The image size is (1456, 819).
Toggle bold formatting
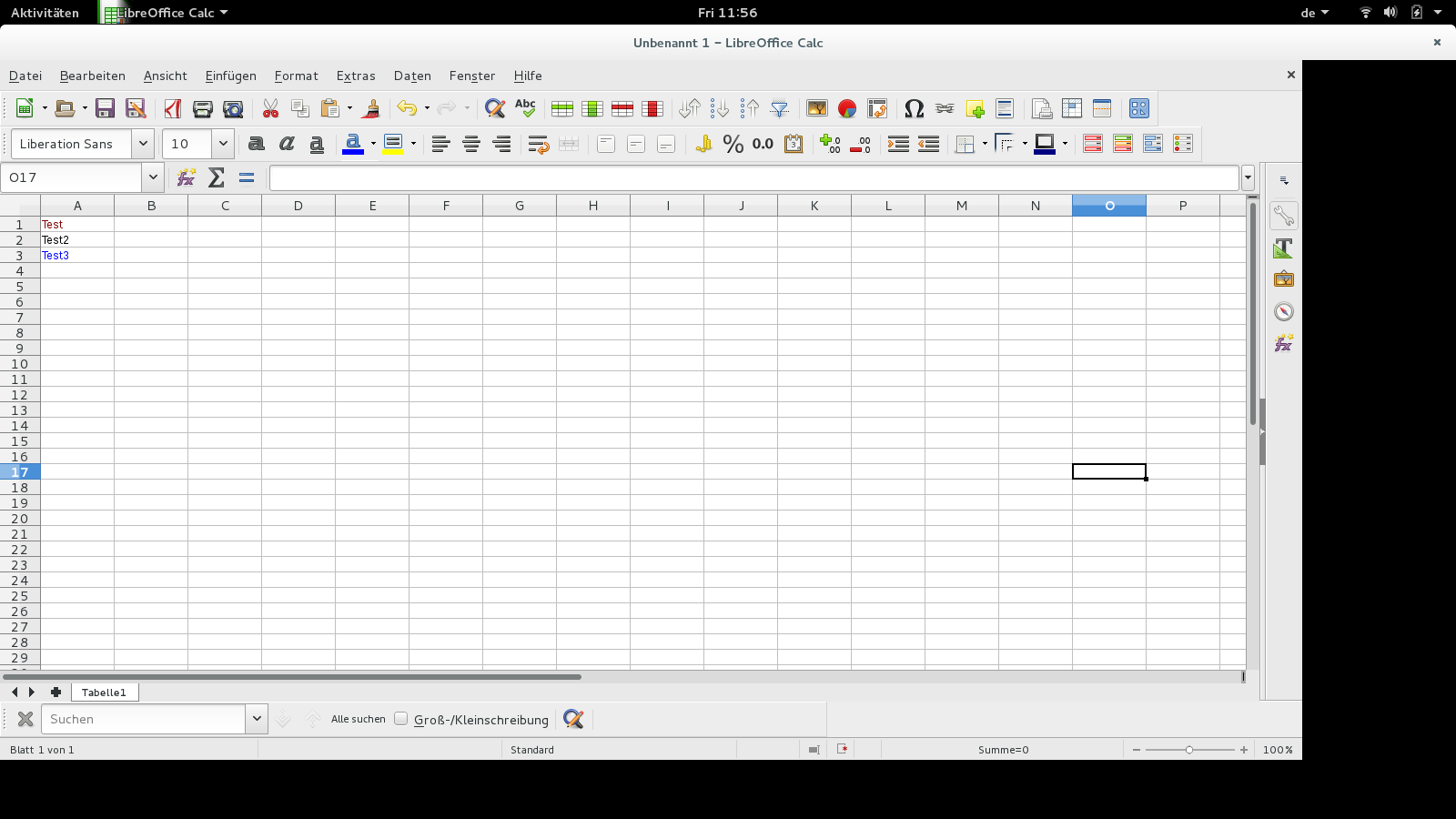(257, 144)
